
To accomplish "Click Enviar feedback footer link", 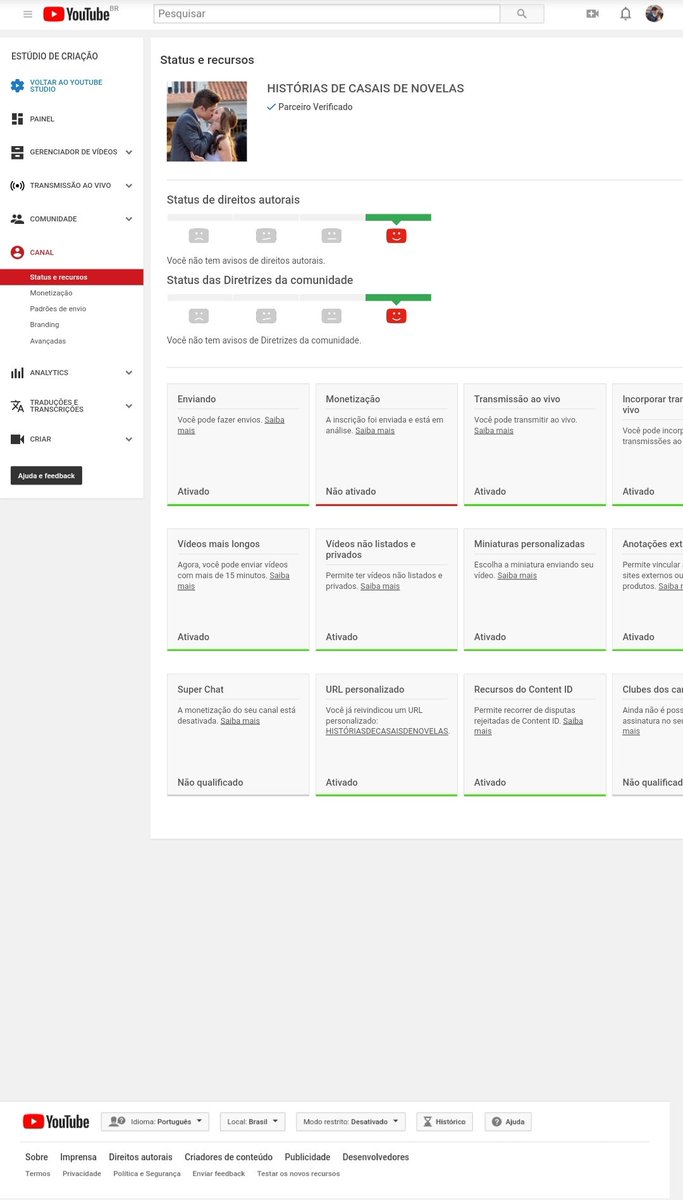I will point(219,1174).
